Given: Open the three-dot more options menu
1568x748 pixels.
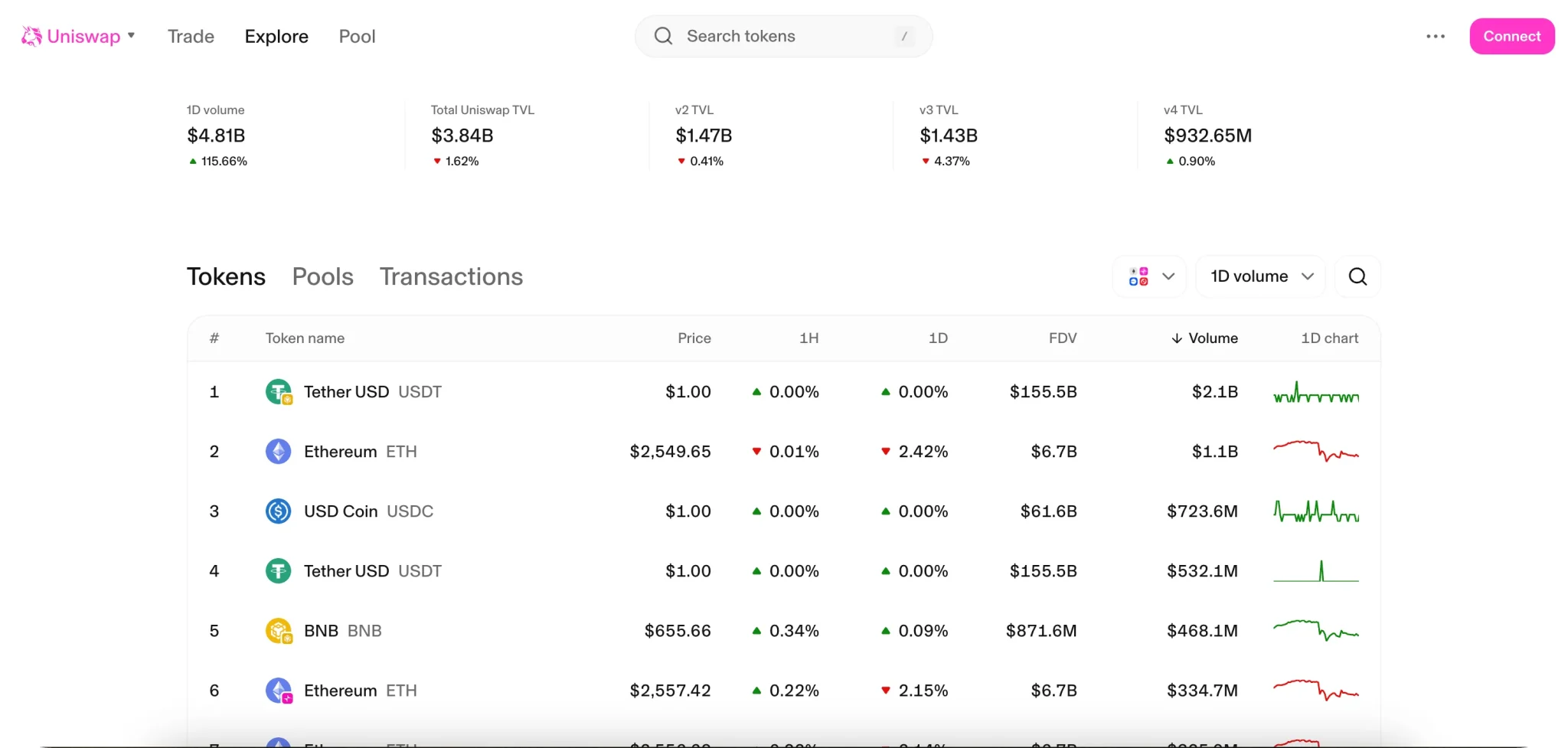Looking at the screenshot, I should [x=1436, y=36].
